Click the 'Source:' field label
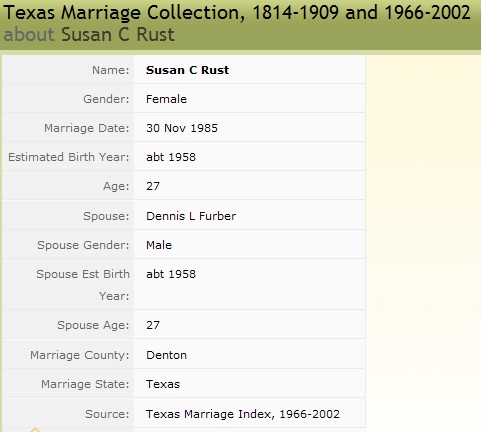The height and width of the screenshot is (432, 482). click(107, 414)
